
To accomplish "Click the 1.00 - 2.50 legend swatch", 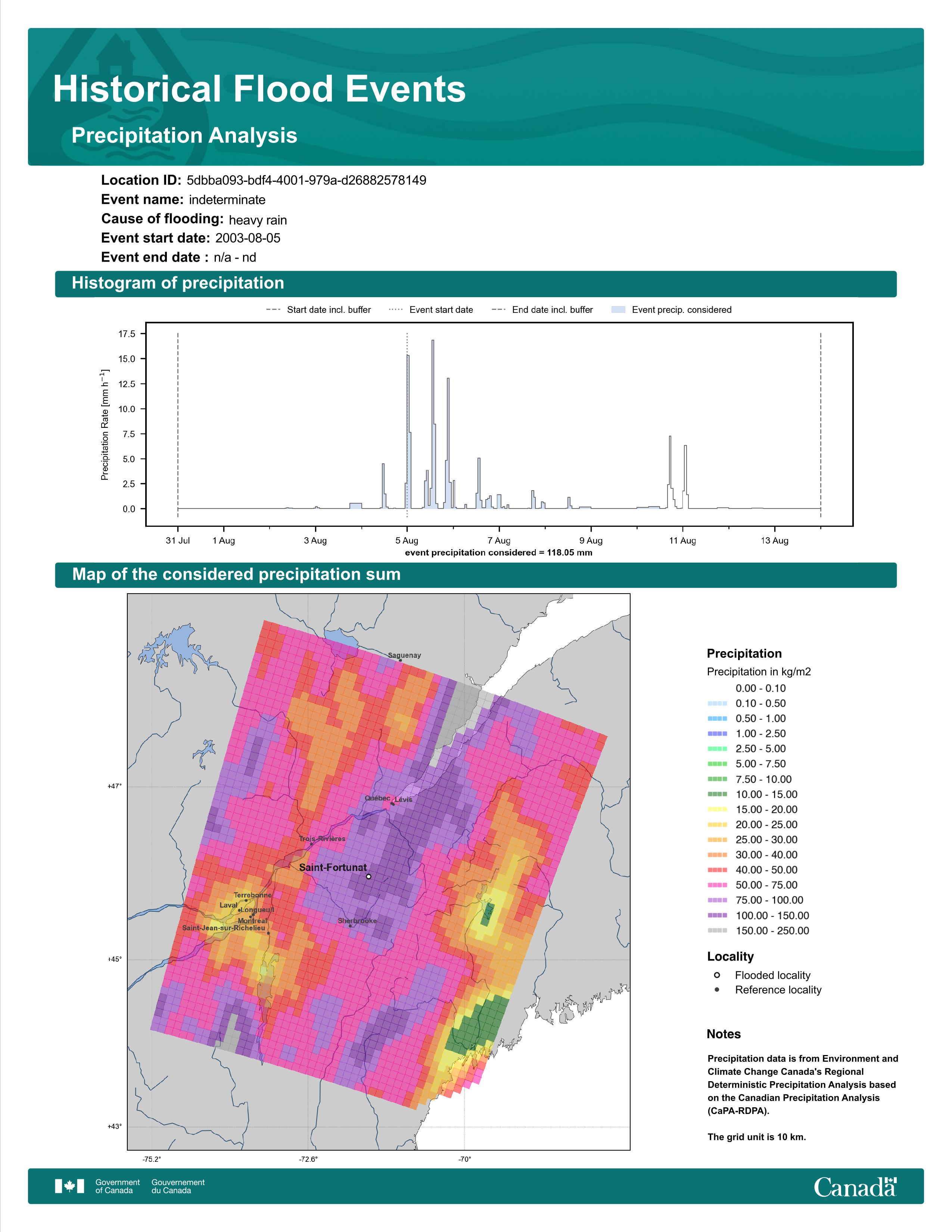I will pos(717,734).
